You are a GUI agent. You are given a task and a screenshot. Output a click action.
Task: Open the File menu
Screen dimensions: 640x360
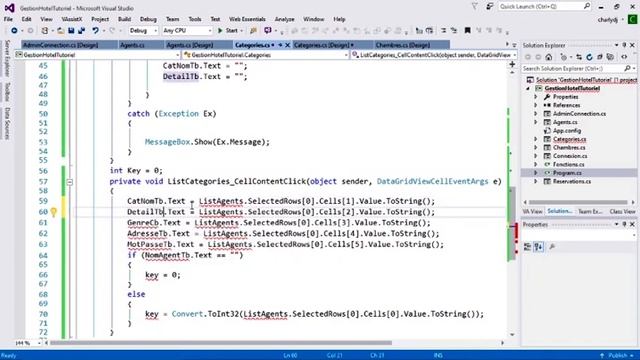(8, 19)
